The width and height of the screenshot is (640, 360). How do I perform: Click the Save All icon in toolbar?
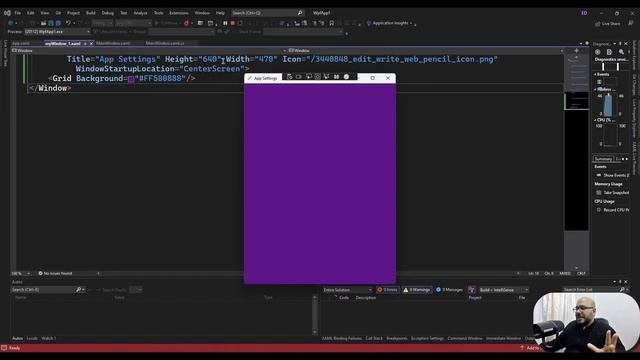[x=58, y=23]
